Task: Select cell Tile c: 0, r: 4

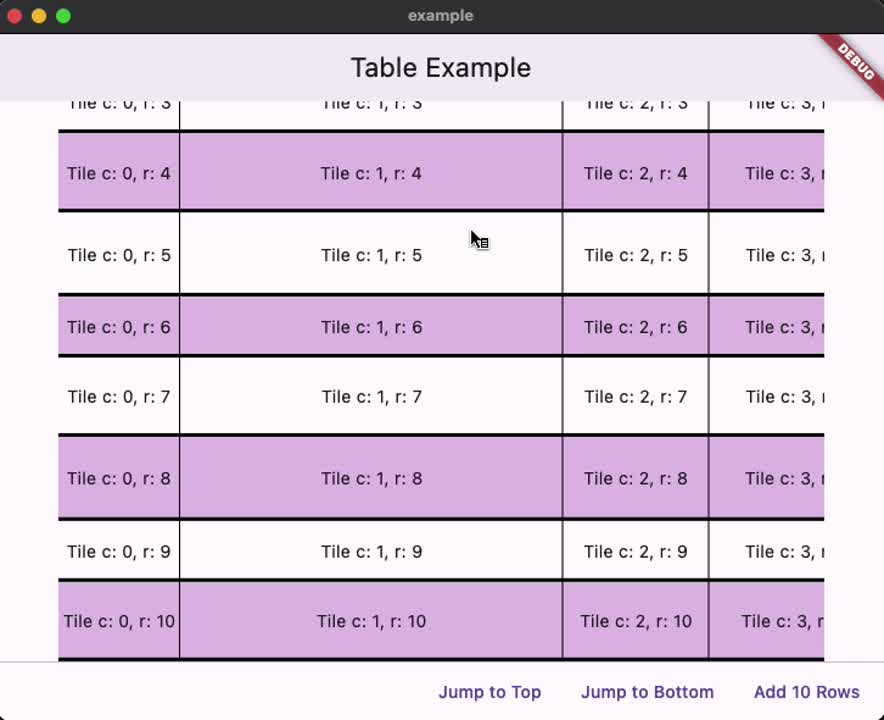Action: (x=119, y=172)
